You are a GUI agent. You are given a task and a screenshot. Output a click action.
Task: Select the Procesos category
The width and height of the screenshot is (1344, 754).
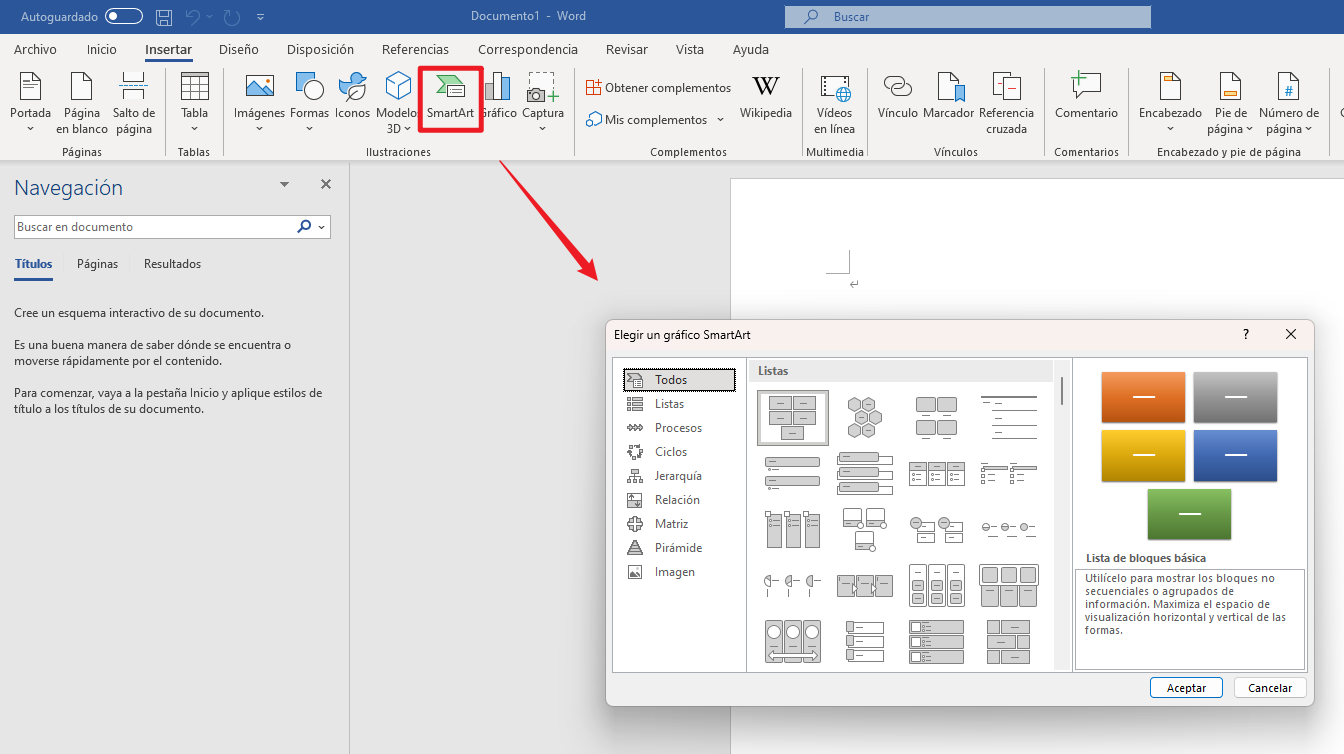(x=679, y=428)
